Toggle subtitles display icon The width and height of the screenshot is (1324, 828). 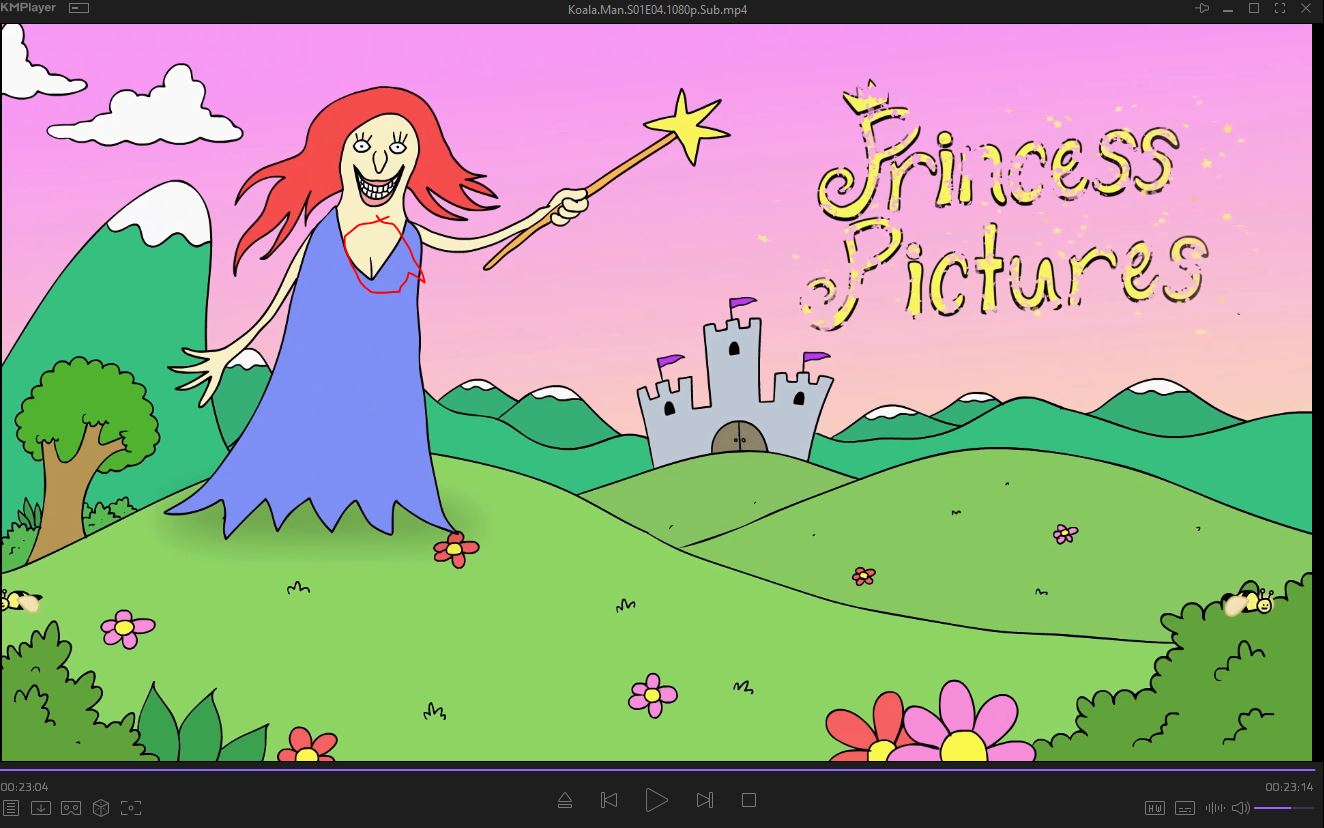pyautogui.click(x=1185, y=808)
